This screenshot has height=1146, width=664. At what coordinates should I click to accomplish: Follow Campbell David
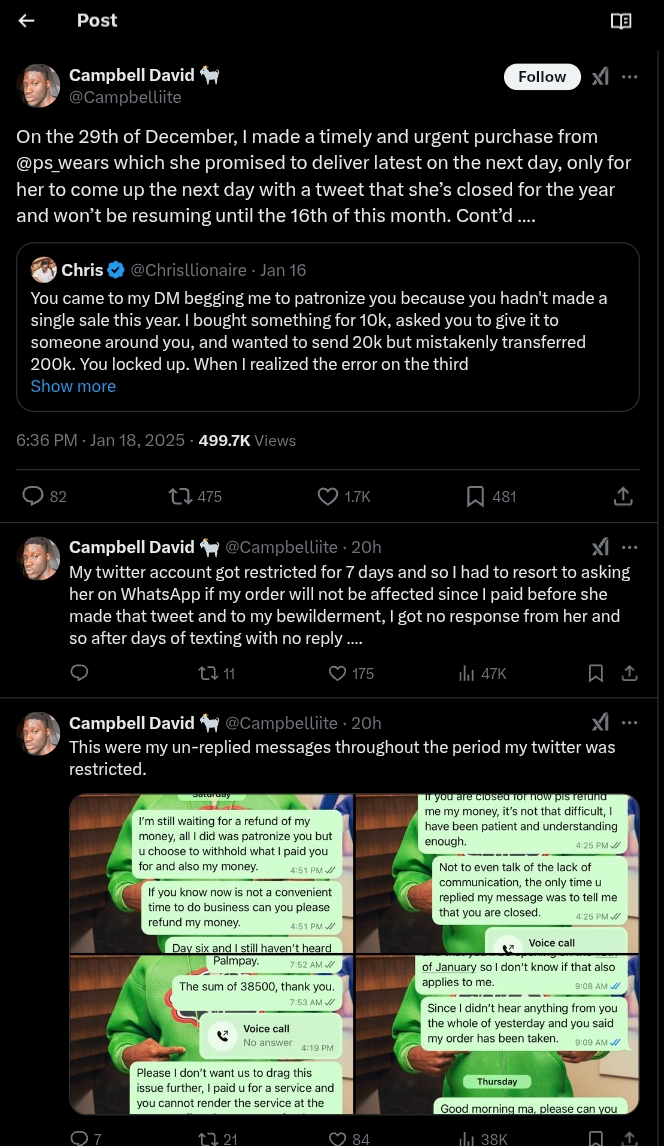coord(542,77)
